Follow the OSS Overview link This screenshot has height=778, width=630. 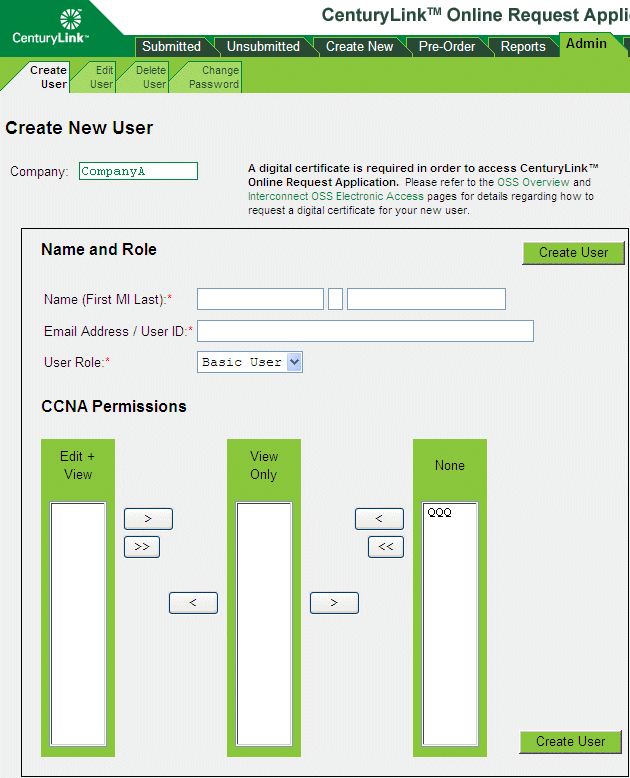533,183
